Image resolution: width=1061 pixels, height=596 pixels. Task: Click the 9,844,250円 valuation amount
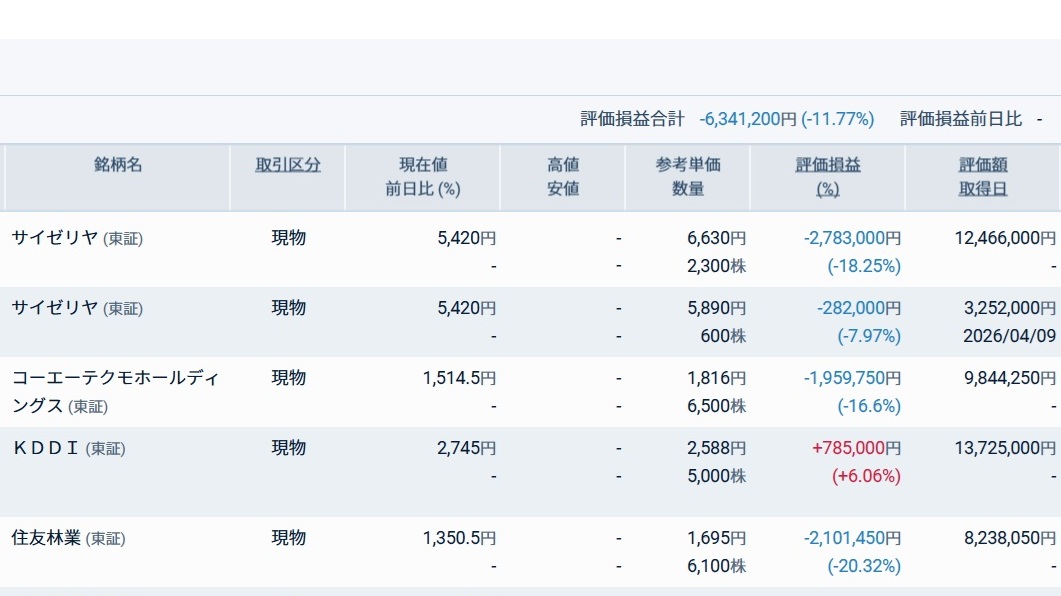(x=1010, y=378)
